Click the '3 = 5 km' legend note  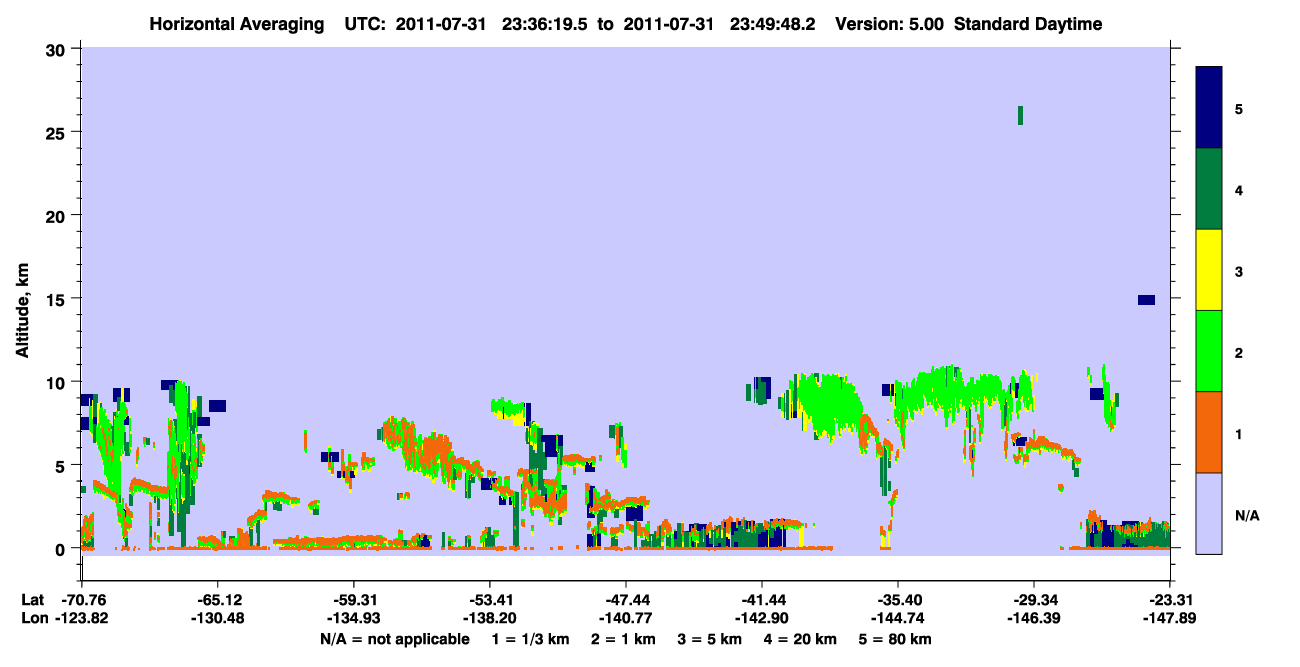click(x=710, y=639)
